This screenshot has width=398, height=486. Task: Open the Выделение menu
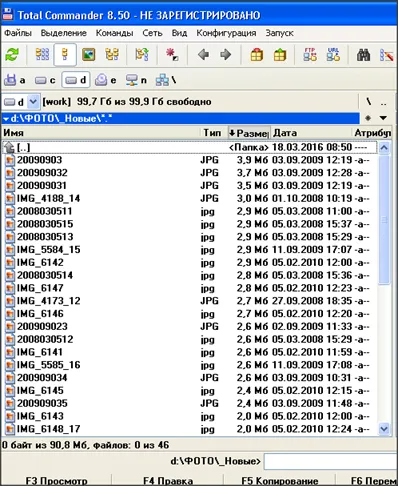(x=63, y=33)
